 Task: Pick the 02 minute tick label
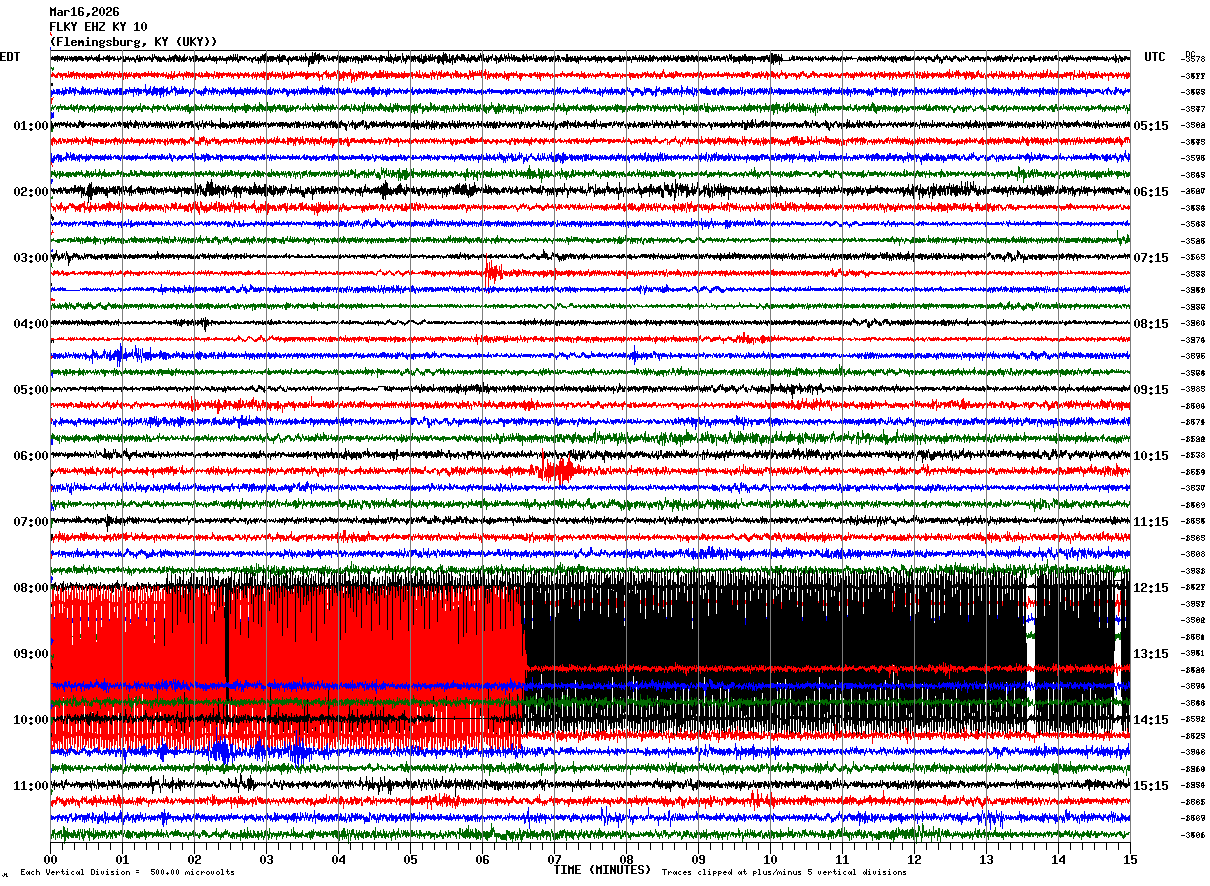click(194, 860)
